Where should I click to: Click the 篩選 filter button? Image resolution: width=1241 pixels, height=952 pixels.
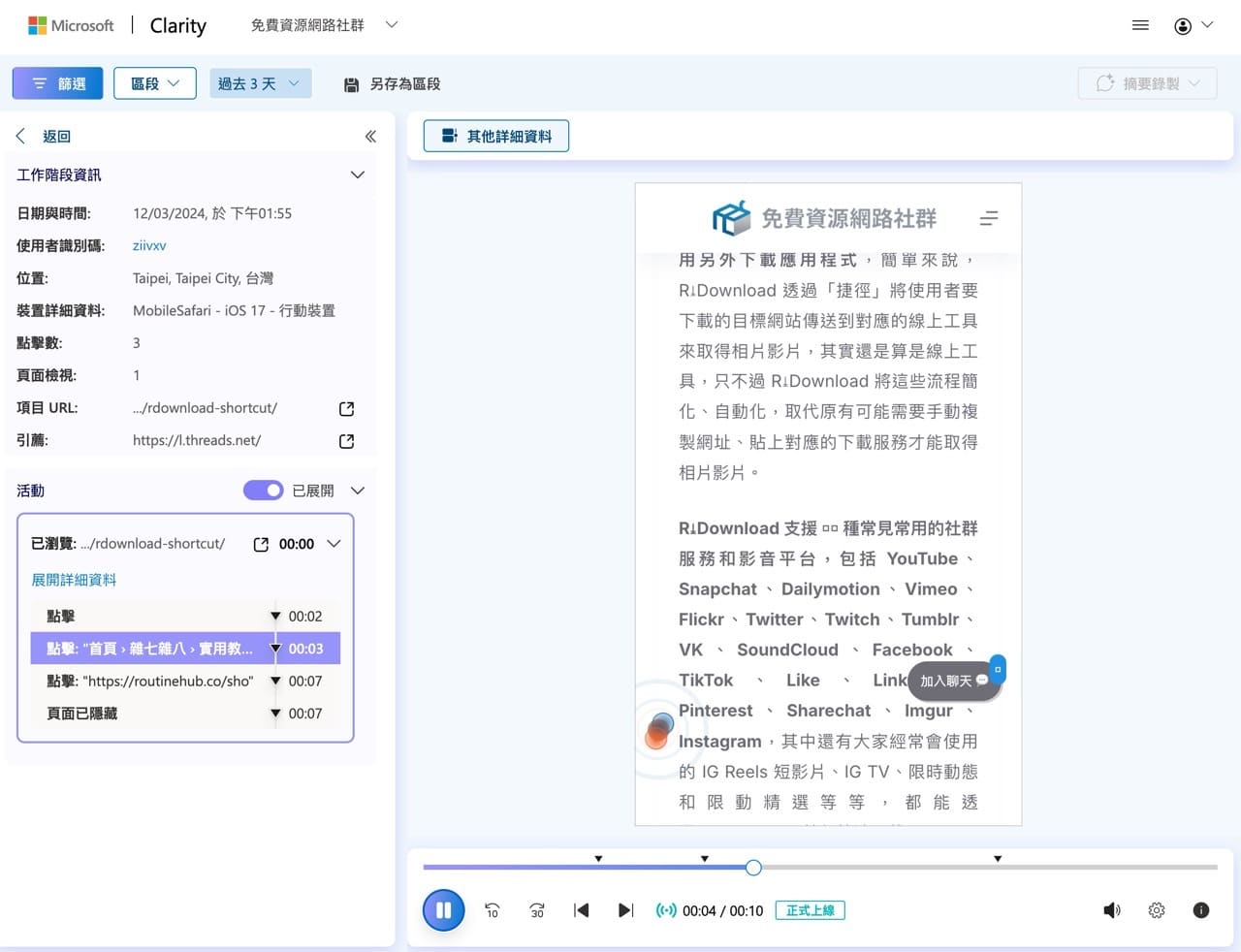[59, 83]
